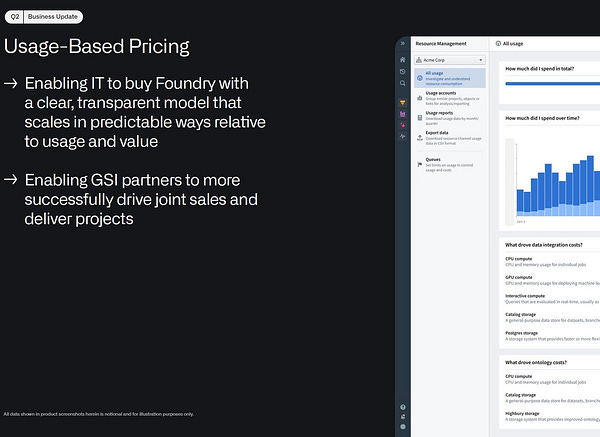Open the orange funnel app icon

tap(403, 103)
